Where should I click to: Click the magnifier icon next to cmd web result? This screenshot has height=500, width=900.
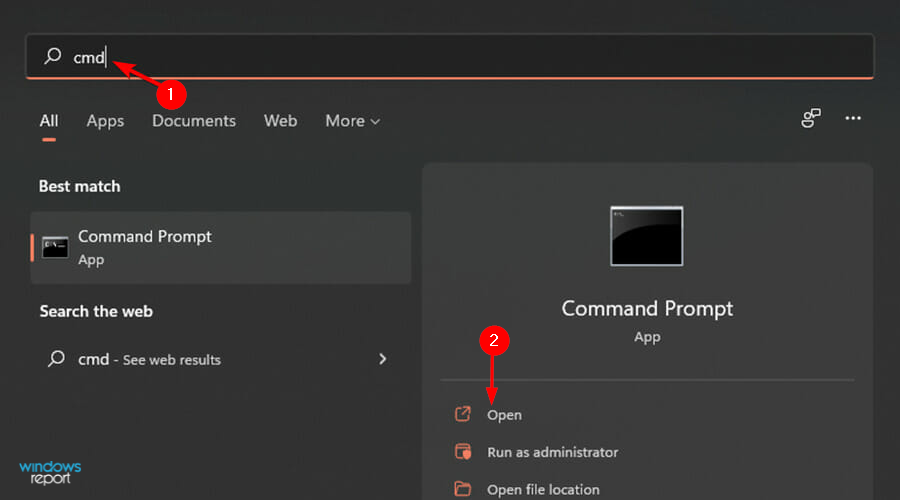tap(56, 359)
